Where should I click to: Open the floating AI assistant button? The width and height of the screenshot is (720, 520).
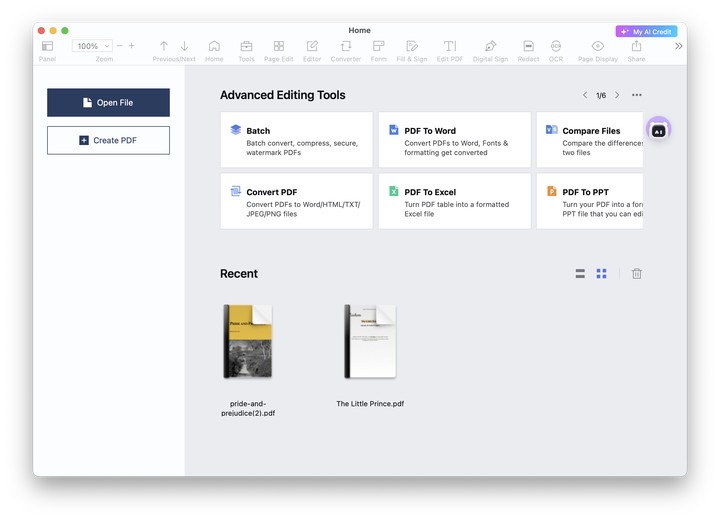click(x=658, y=130)
